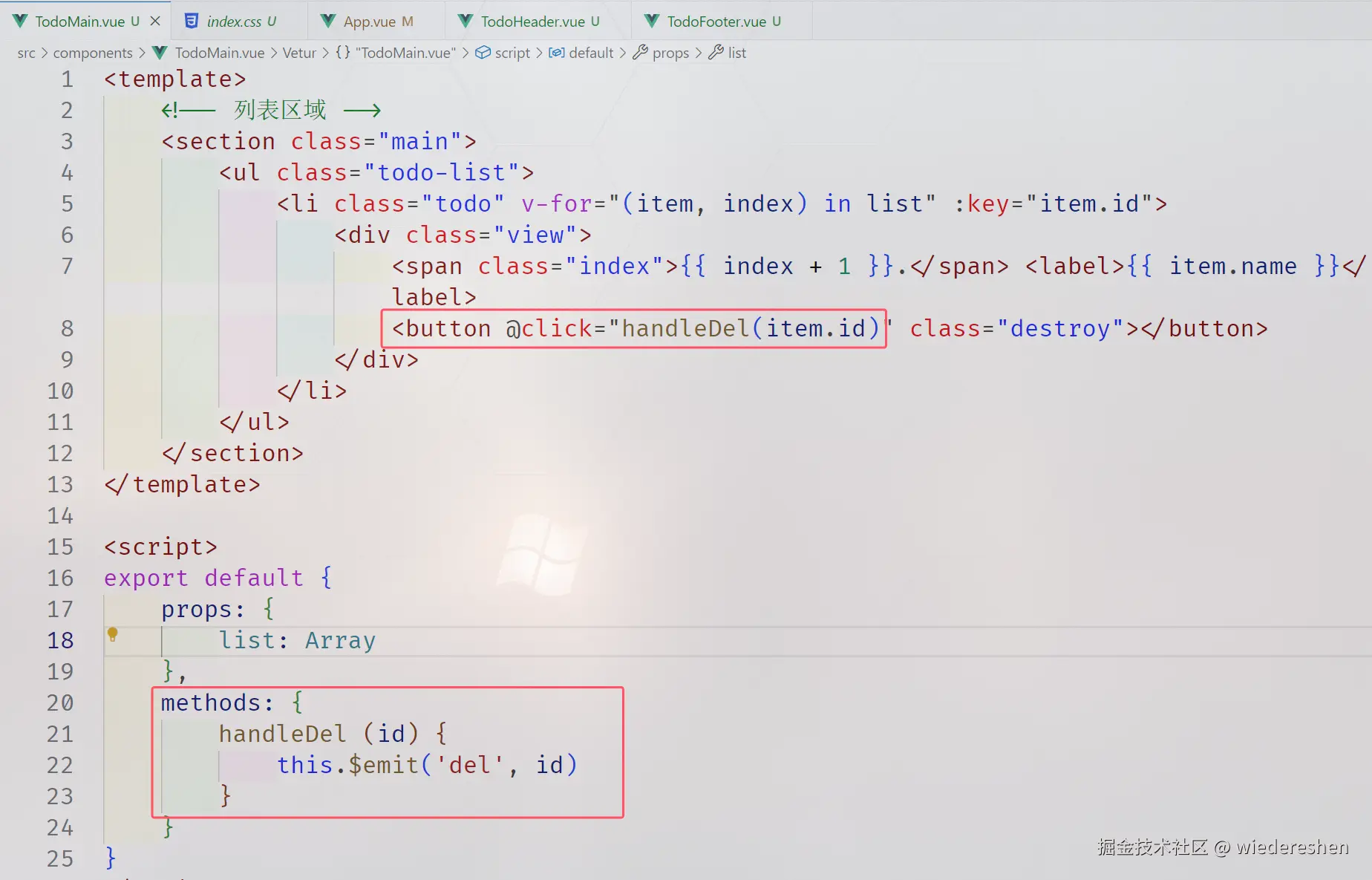This screenshot has width=1372, height=880.
Task: Click the CSS icon on index.css tab
Action: (x=192, y=21)
